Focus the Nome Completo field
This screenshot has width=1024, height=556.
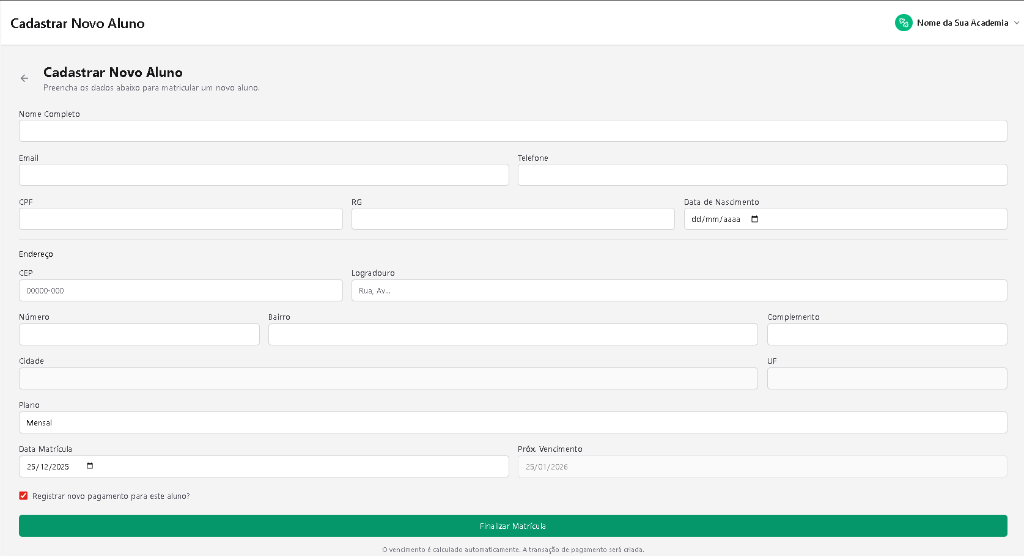[512, 131]
